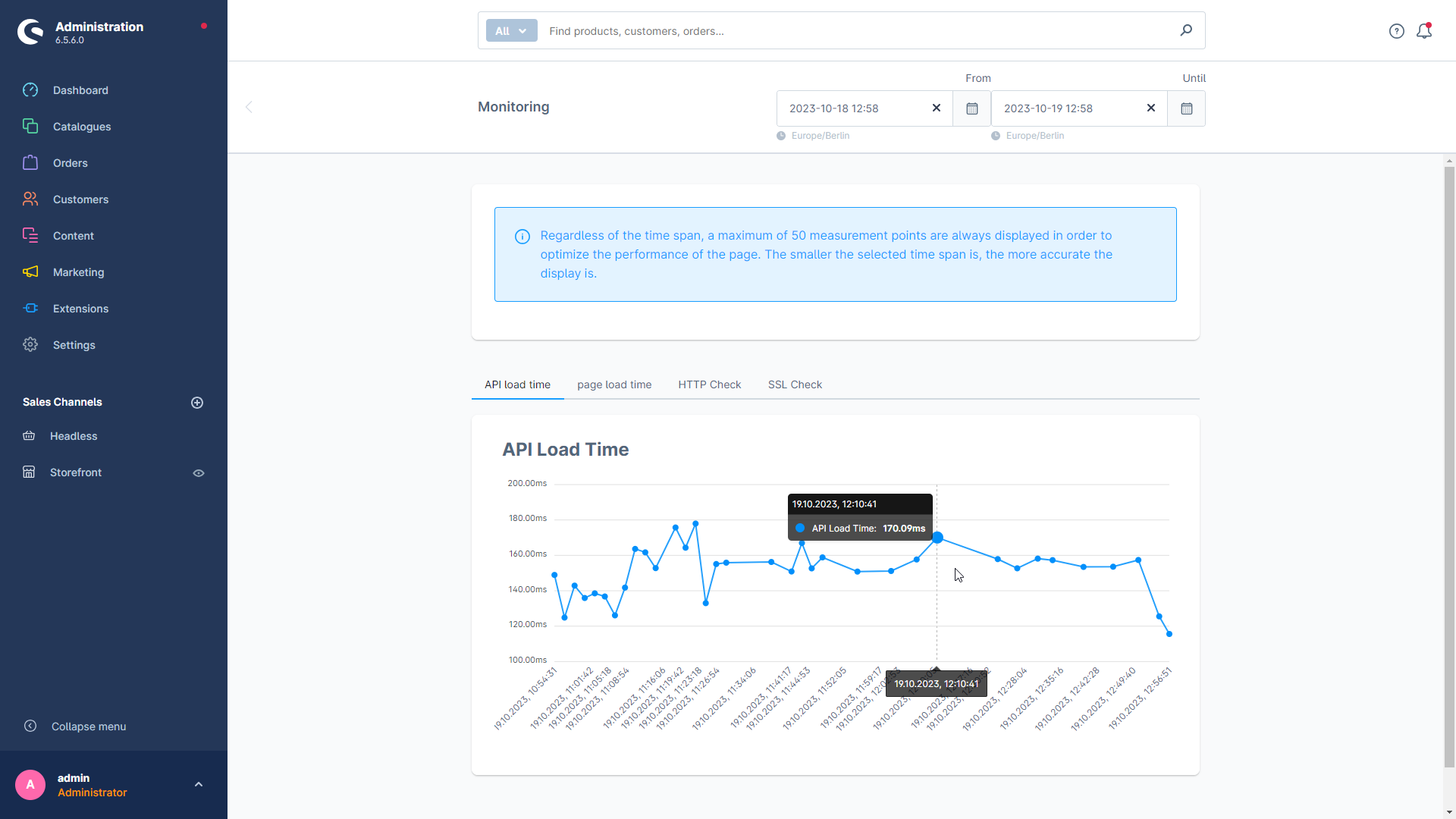The image size is (1456, 819).
Task: Select the HTTP Check tab
Action: 709,384
